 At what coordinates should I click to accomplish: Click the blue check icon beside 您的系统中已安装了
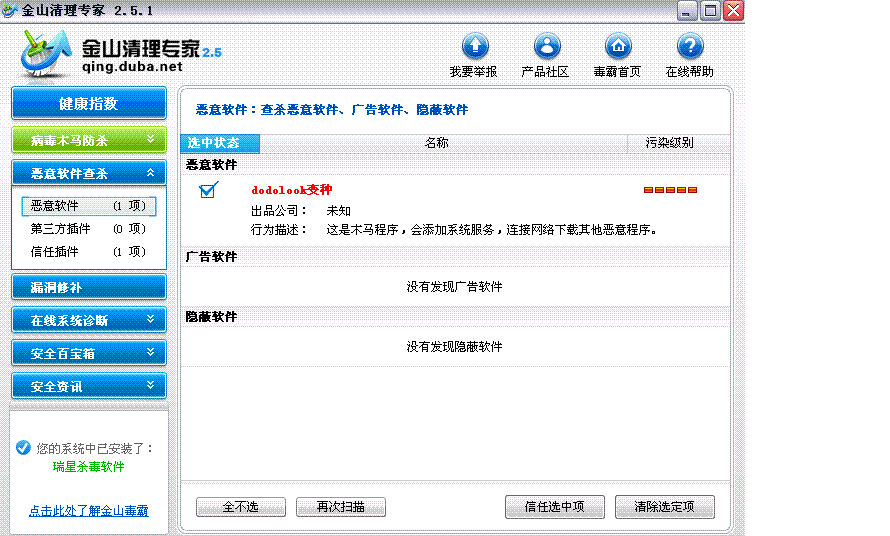(x=23, y=448)
